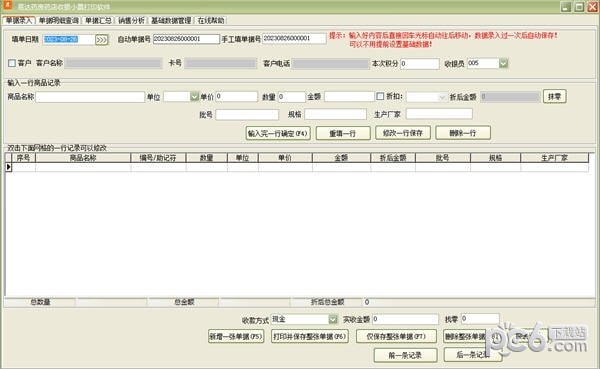Click the 金额 input field

pos(349,96)
